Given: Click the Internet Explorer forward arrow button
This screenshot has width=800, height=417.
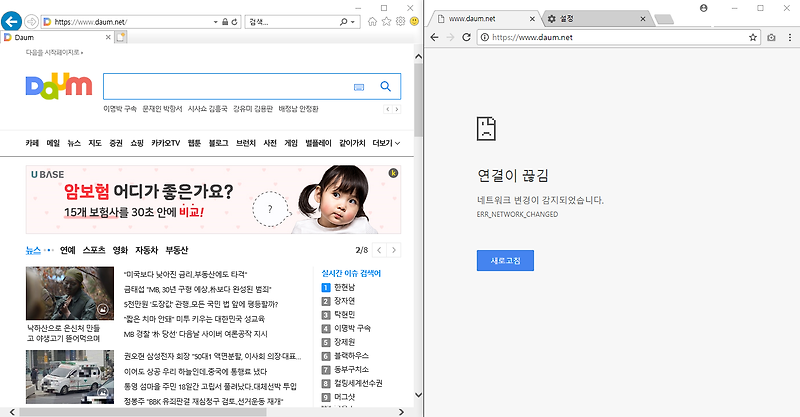Looking at the screenshot, I should click(31, 21).
